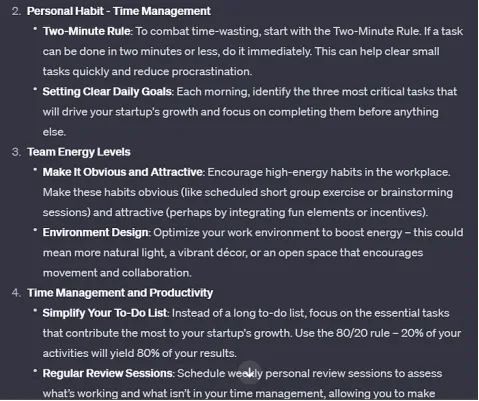Click the text 'movement and collaboration.'
The height and width of the screenshot is (401, 479).
117,273
